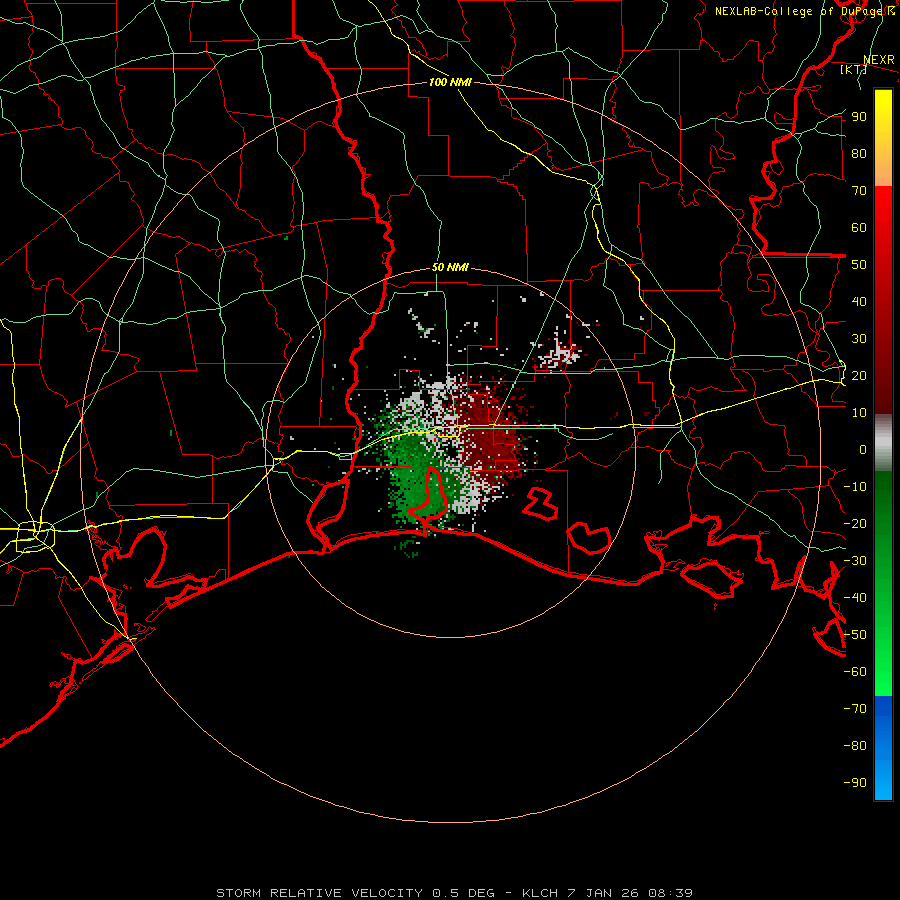Select the red band of the velocity color bar
Image resolution: width=900 pixels, height=900 pixels.
pos(883,300)
